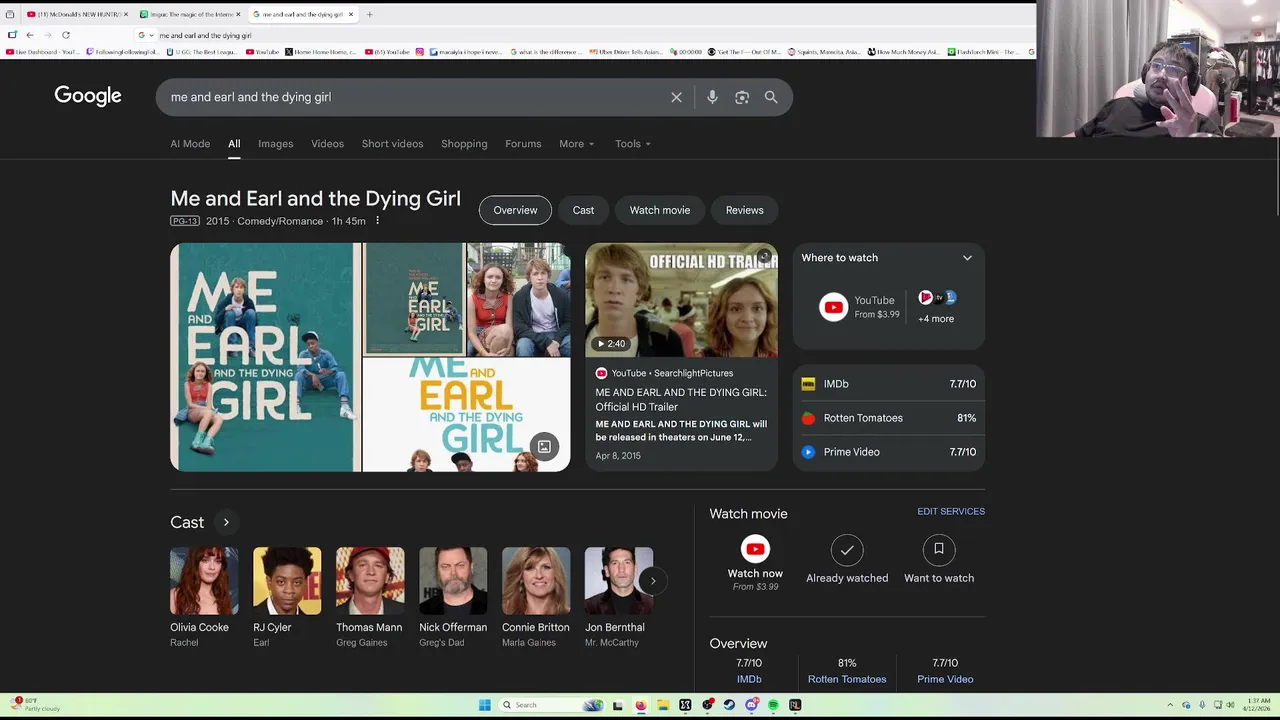The width and height of the screenshot is (1280, 720).
Task: Expand the Cast section arrow
Action: 226,522
